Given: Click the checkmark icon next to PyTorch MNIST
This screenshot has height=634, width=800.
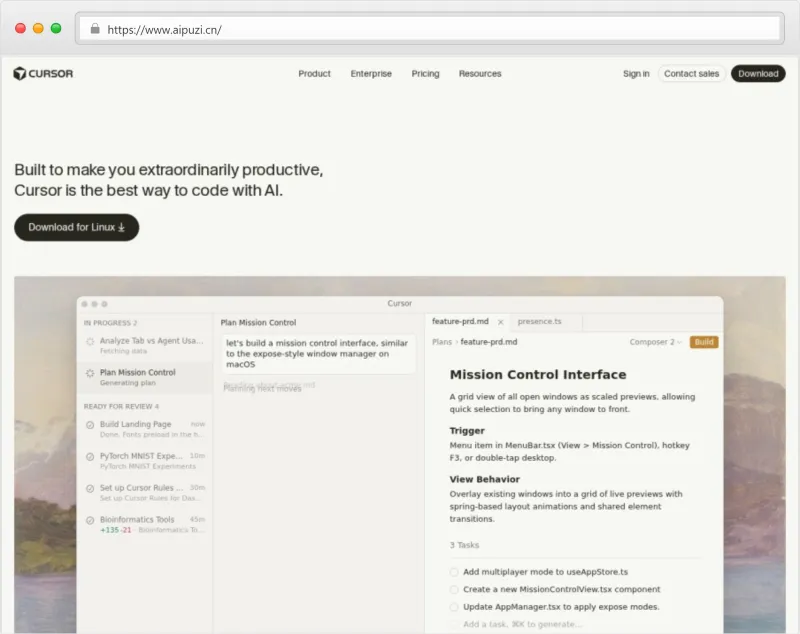Looking at the screenshot, I should (90, 456).
